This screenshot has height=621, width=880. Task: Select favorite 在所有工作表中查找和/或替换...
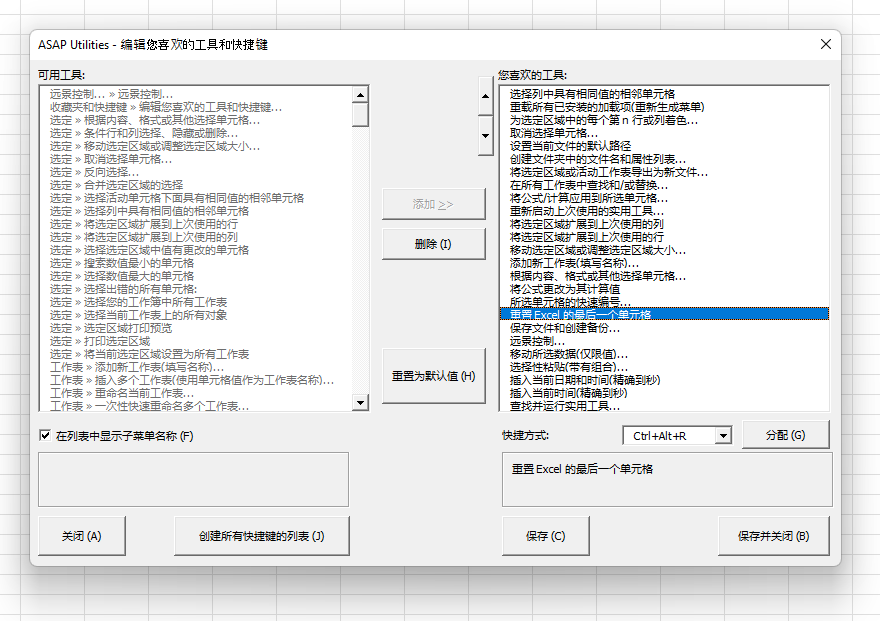(589, 185)
